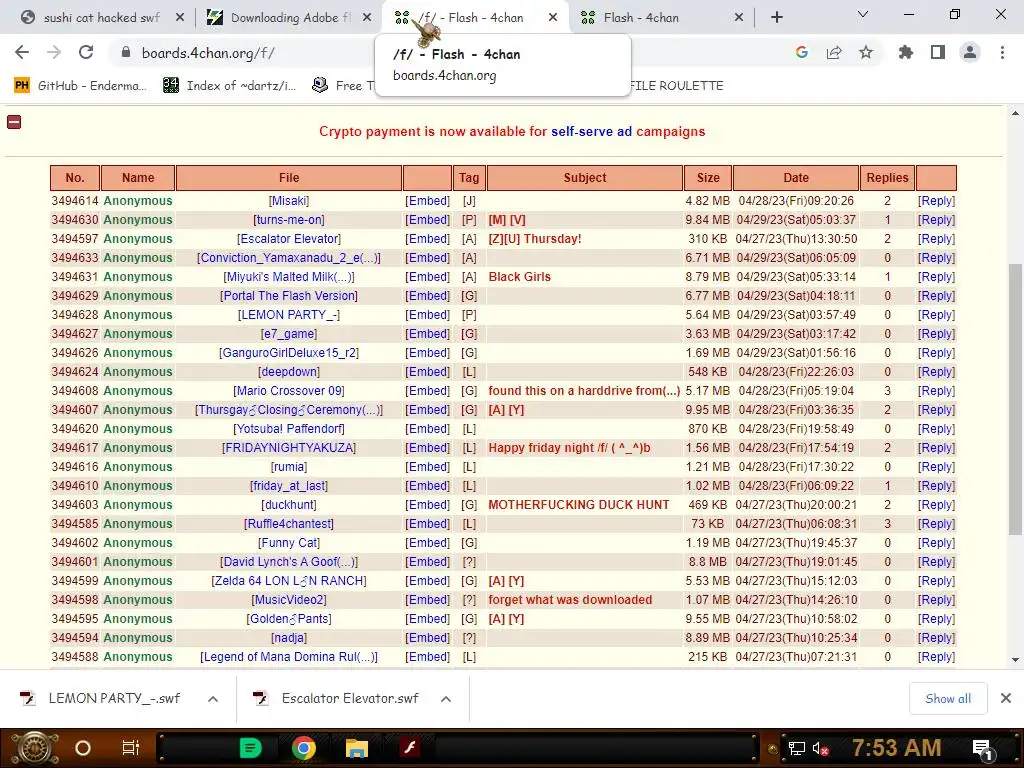Image resolution: width=1024 pixels, height=768 pixels.
Task: Open the Zelda 64 LON LON RANCH file
Action: [289, 581]
